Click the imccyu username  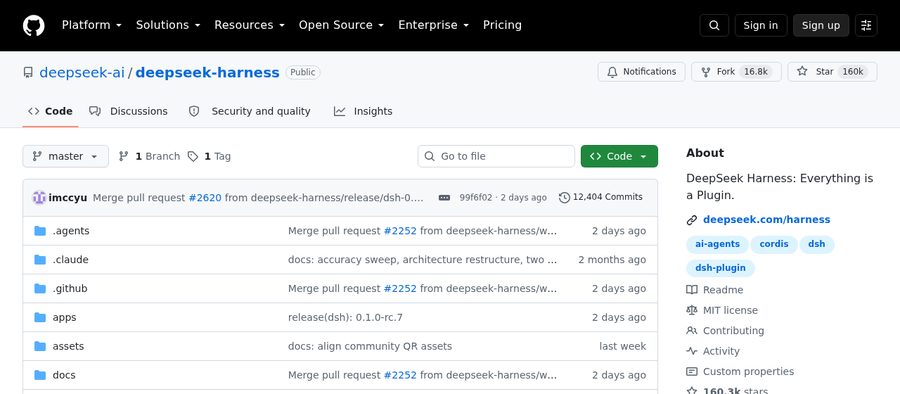pos(68,198)
